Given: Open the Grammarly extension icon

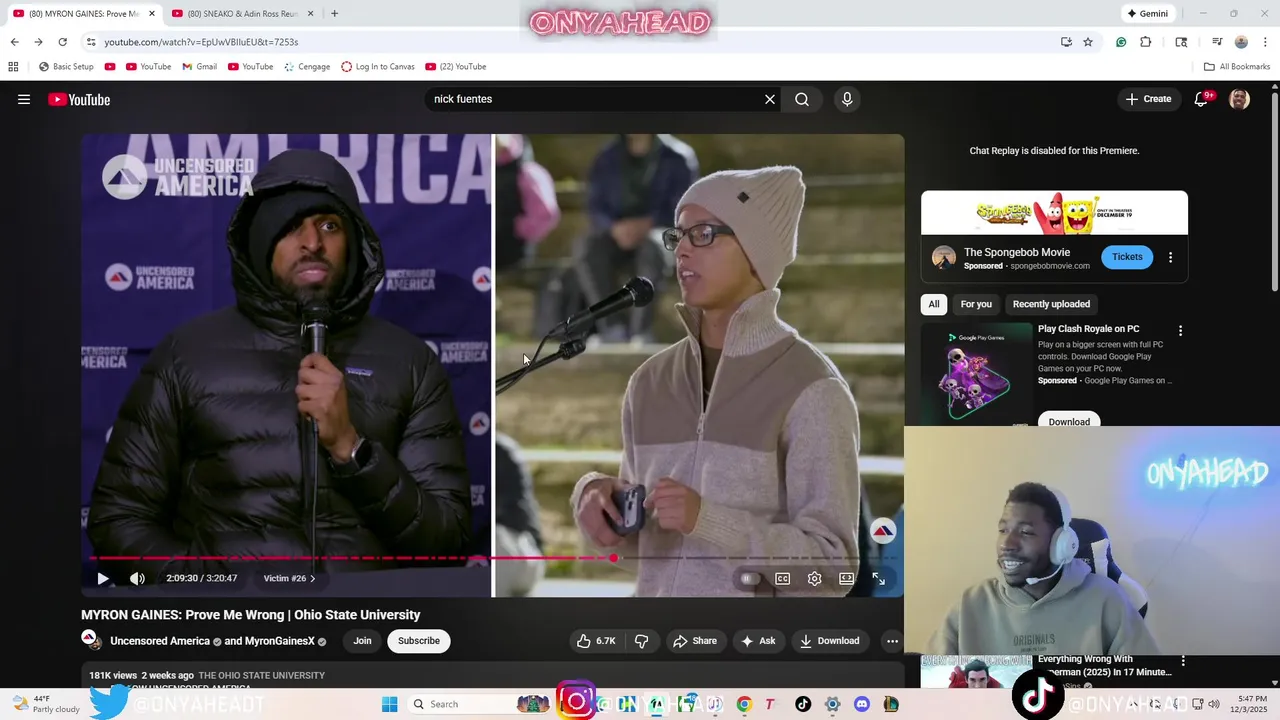Looking at the screenshot, I should (1121, 42).
